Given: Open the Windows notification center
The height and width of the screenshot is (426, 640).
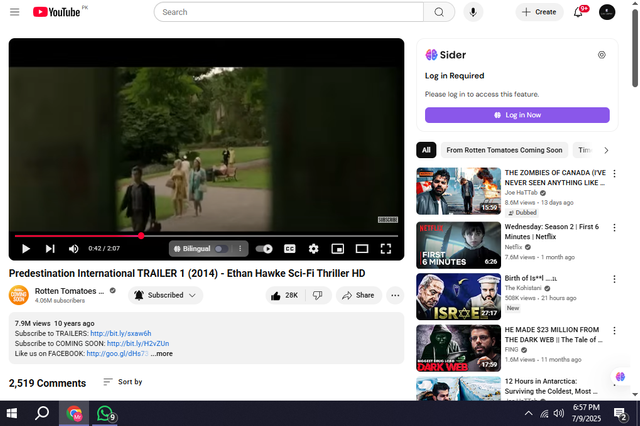Looking at the screenshot, I should (x=621, y=414).
